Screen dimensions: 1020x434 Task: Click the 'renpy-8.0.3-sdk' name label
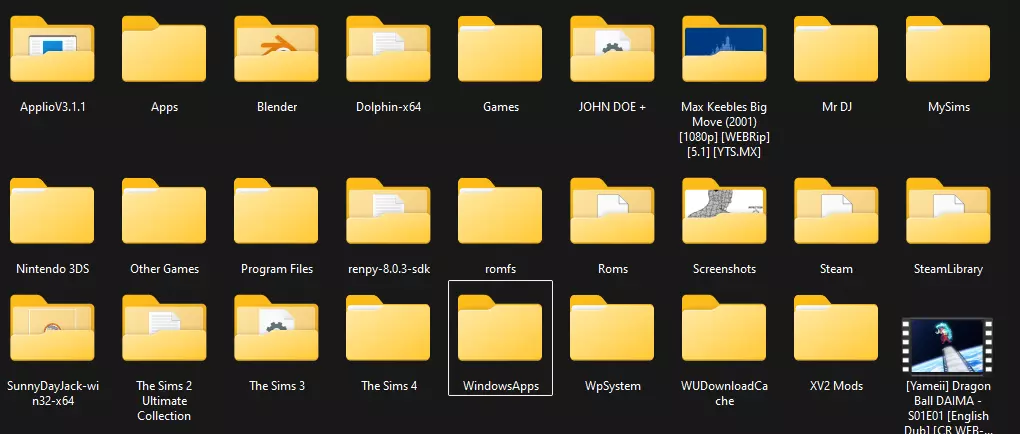tap(388, 269)
